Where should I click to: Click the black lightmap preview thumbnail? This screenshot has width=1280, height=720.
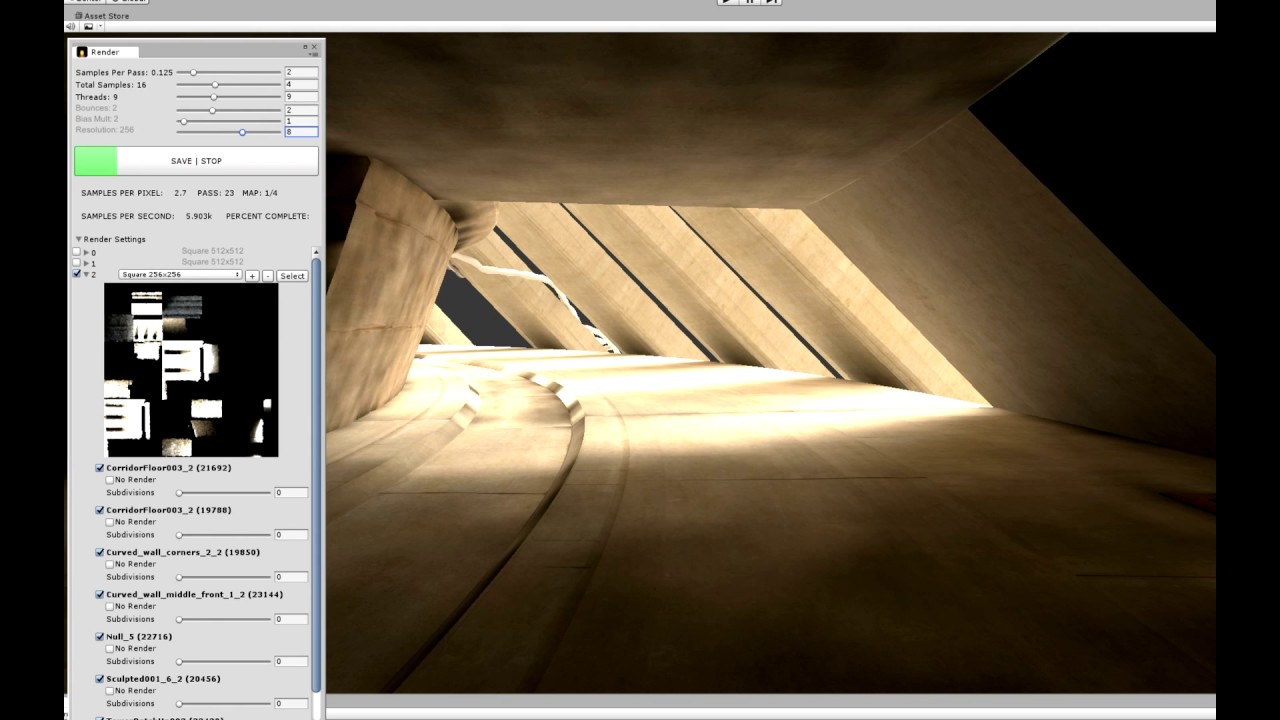190,370
